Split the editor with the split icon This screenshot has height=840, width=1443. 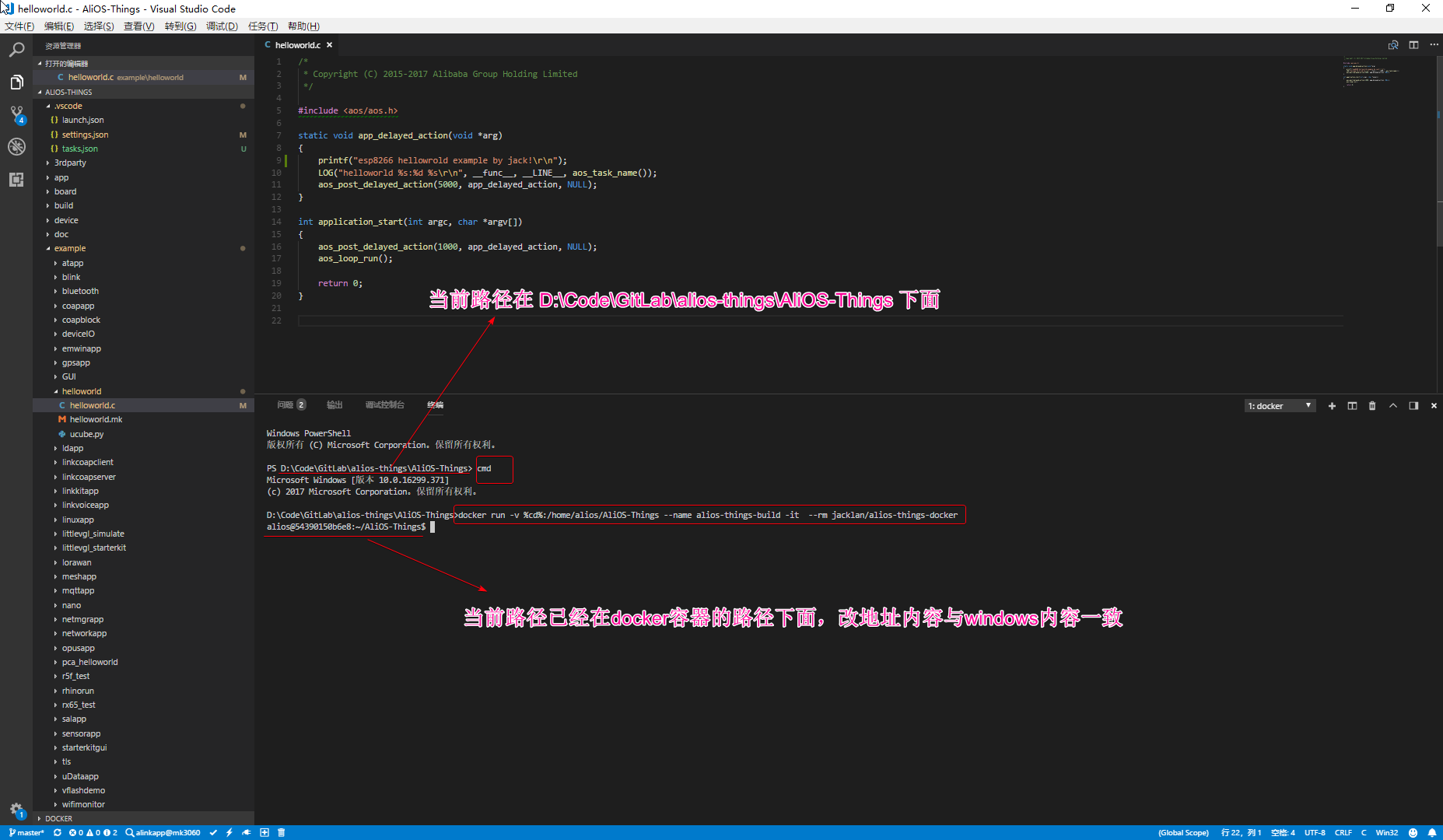click(x=1413, y=45)
